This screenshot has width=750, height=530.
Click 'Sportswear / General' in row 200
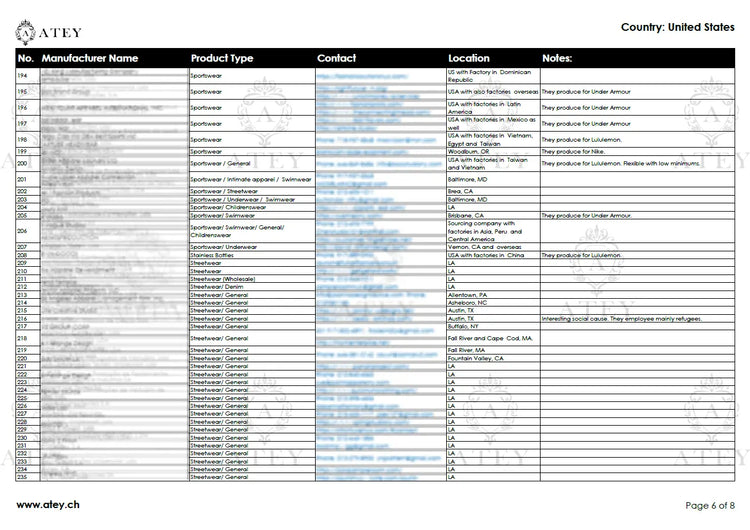pos(220,163)
